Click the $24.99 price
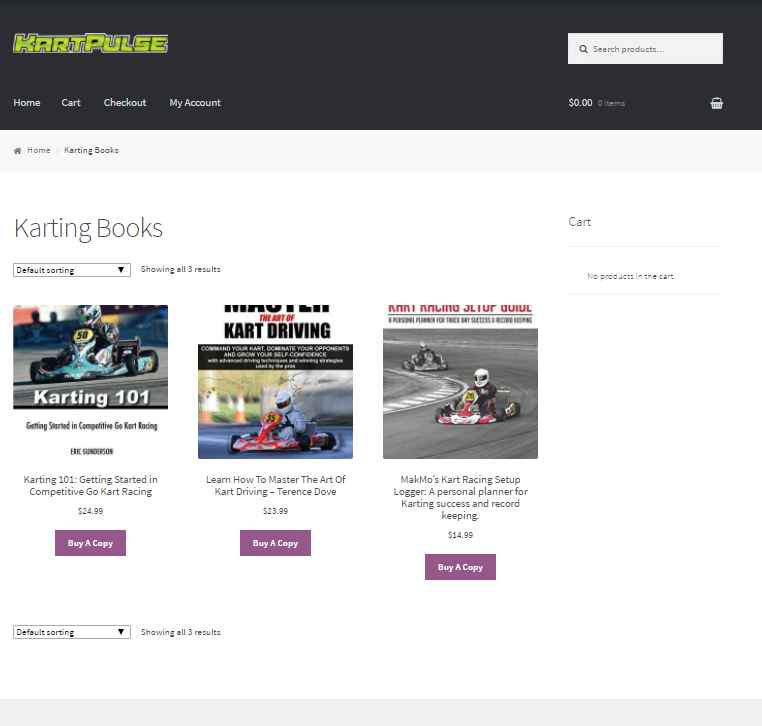Screen dimensions: 762x726 pyautogui.click(x=90, y=511)
